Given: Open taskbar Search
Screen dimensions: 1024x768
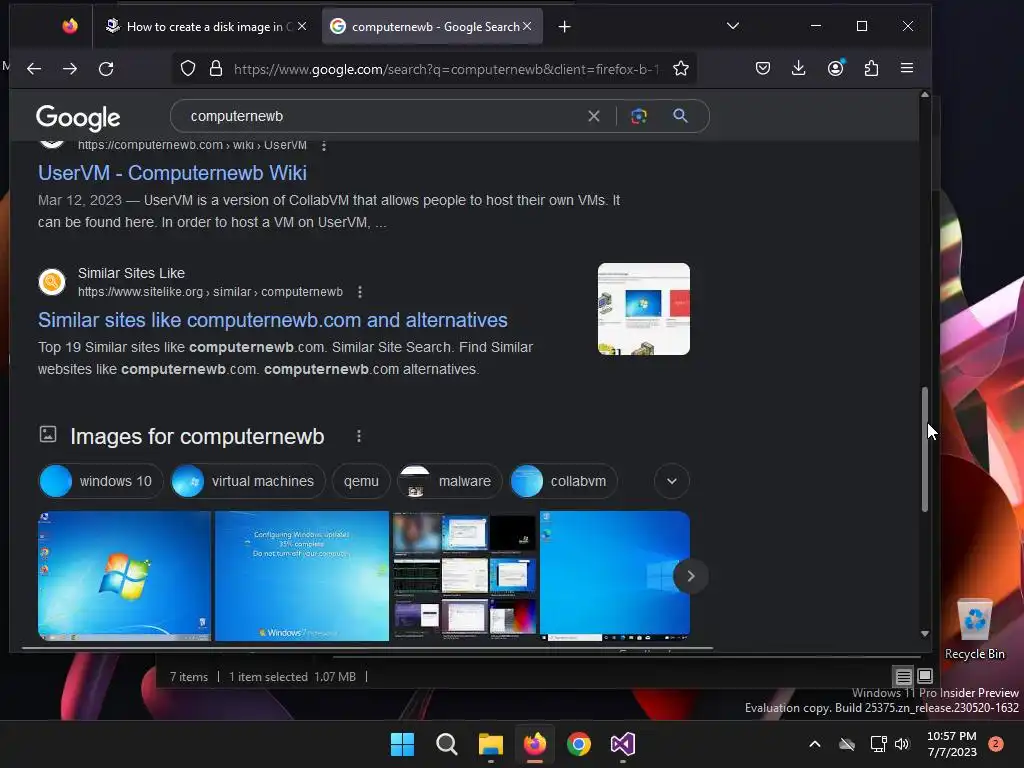Looking at the screenshot, I should click(447, 744).
